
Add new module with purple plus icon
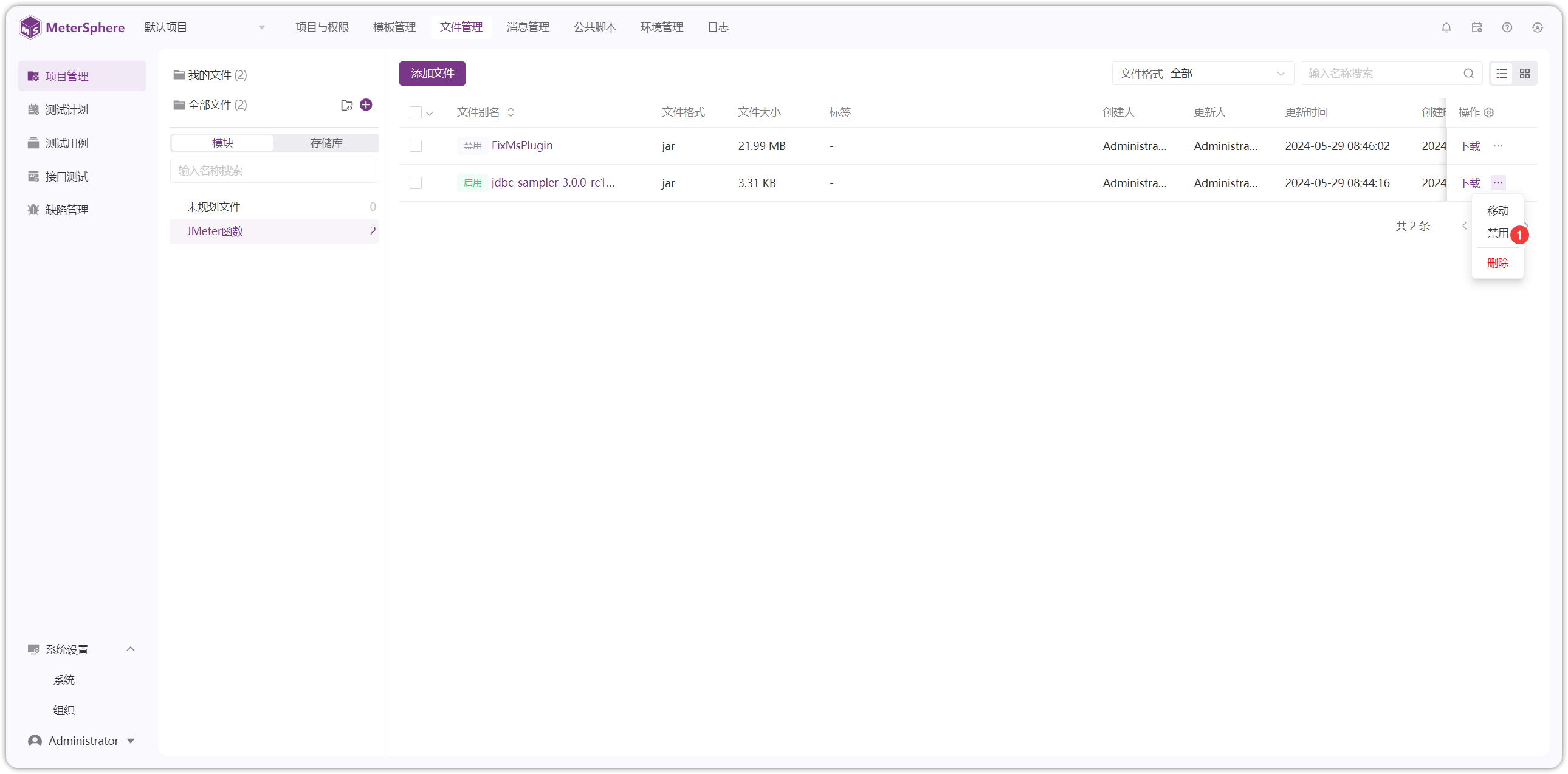[x=366, y=104]
